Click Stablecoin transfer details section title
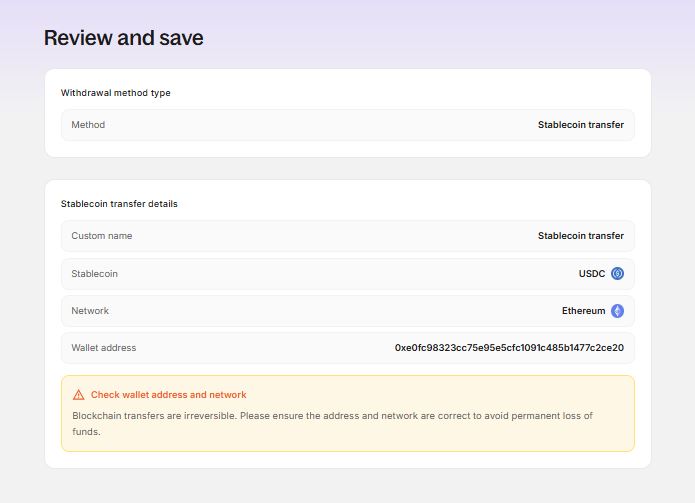The height and width of the screenshot is (503, 695). (x=119, y=204)
